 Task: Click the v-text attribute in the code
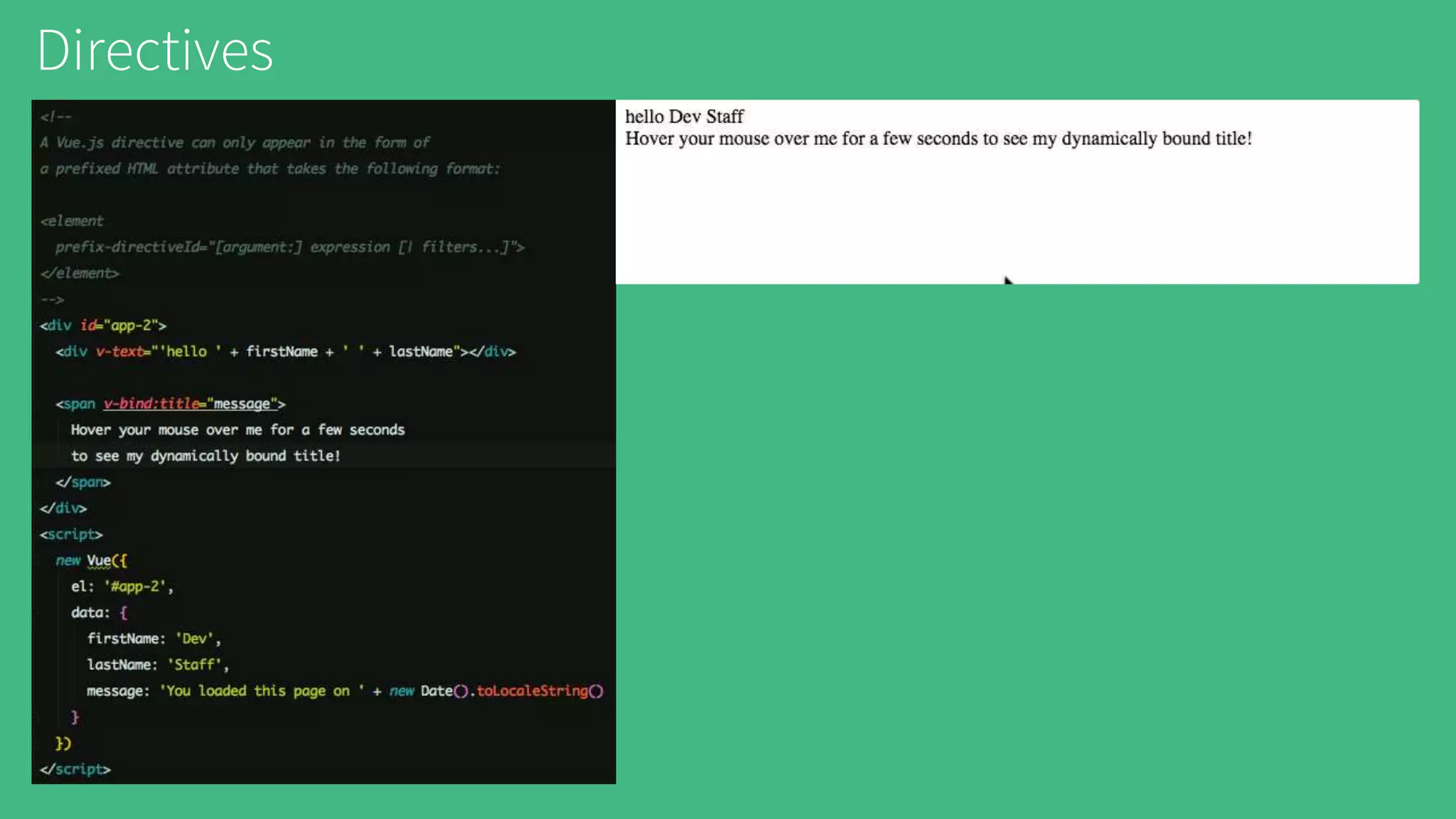pos(119,352)
